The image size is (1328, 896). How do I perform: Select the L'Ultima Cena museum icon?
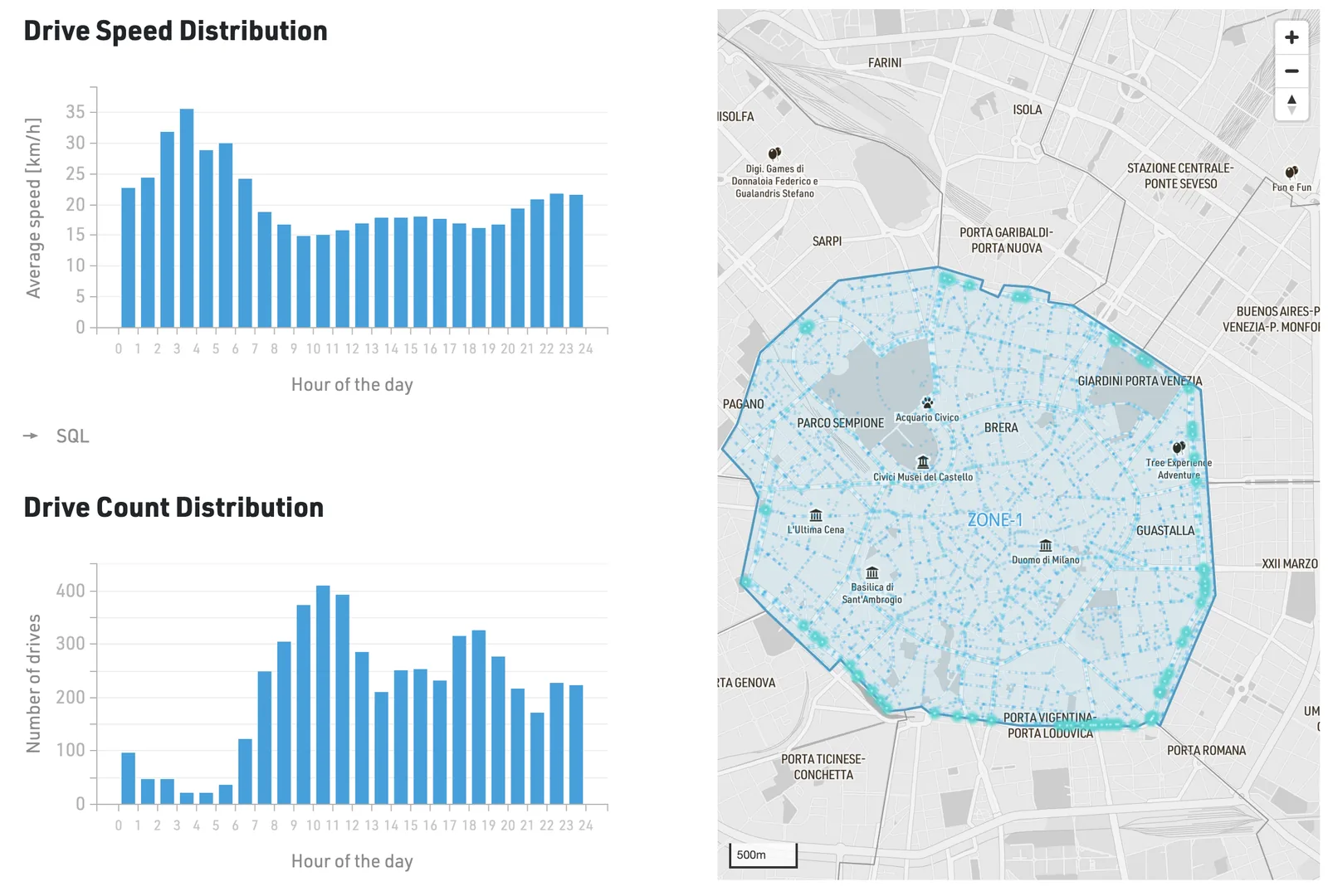pyautogui.click(x=816, y=515)
